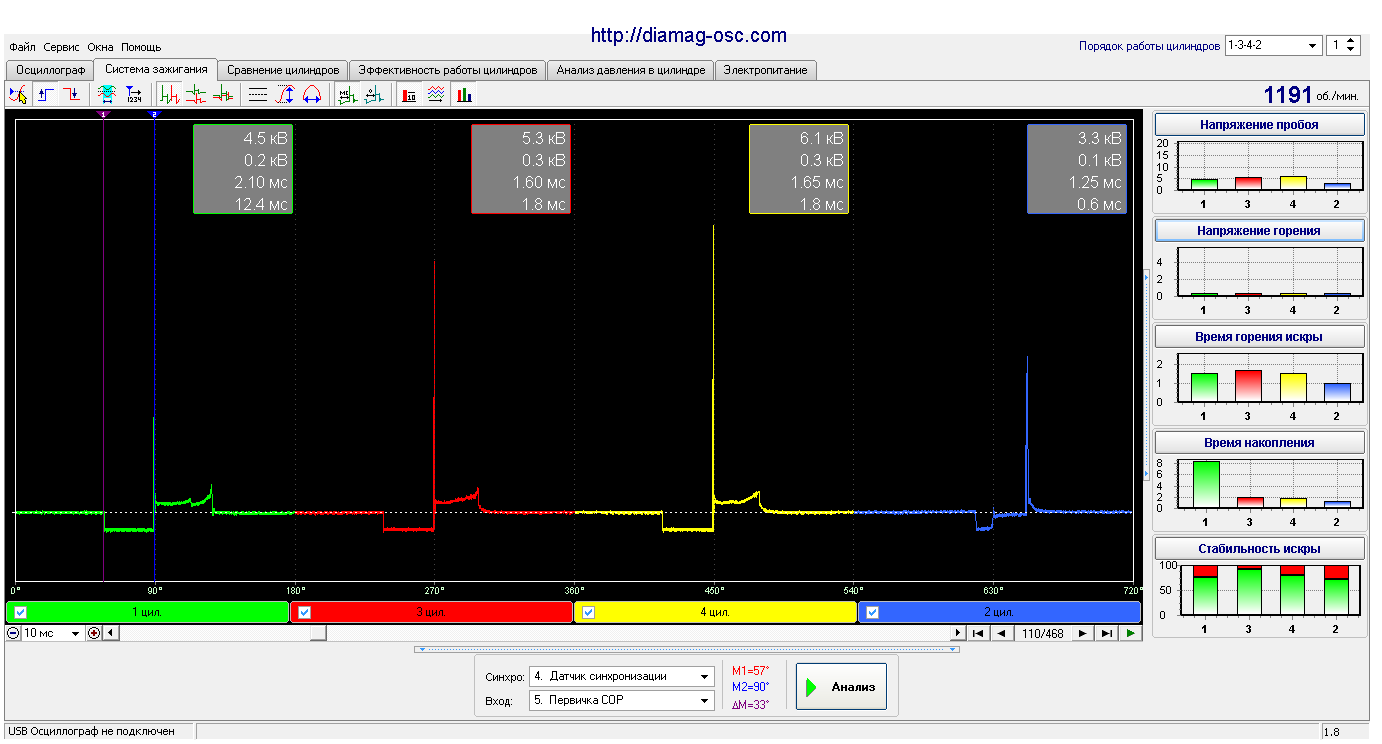Open Сервис menu
1382x744 pixels.
coord(62,47)
